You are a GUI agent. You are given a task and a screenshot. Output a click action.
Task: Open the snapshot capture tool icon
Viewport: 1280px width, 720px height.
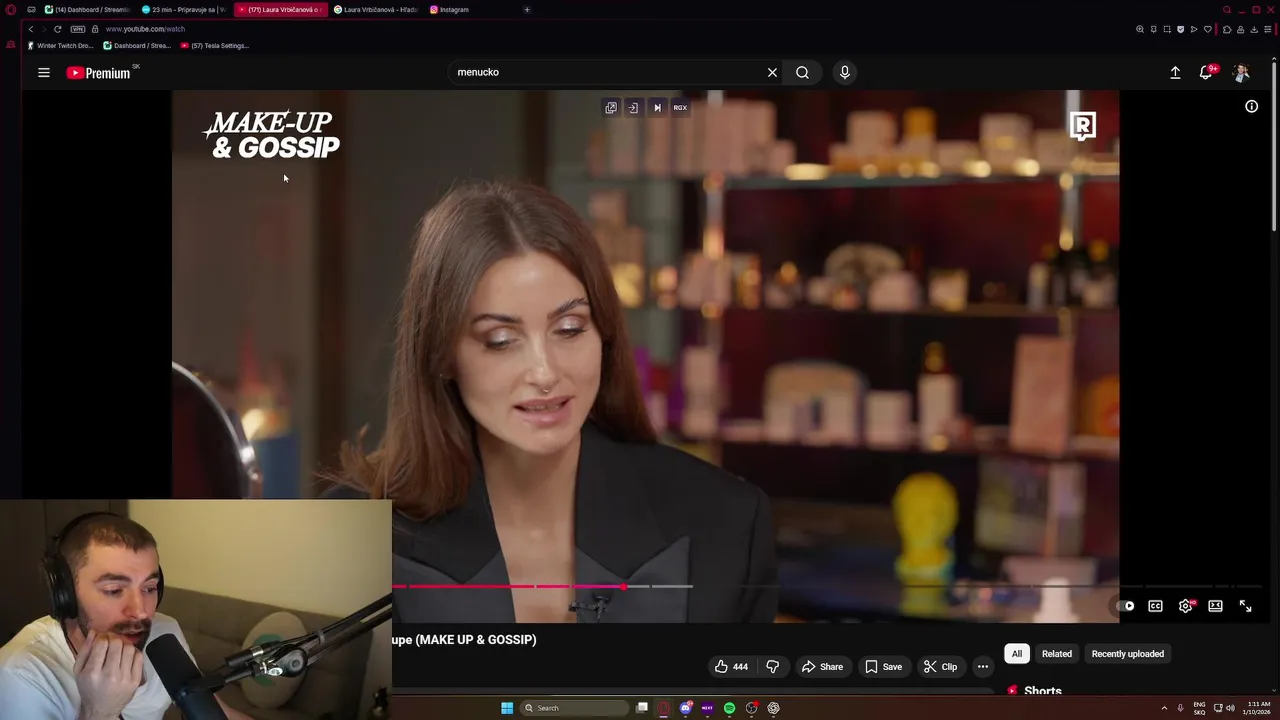pos(1166,29)
